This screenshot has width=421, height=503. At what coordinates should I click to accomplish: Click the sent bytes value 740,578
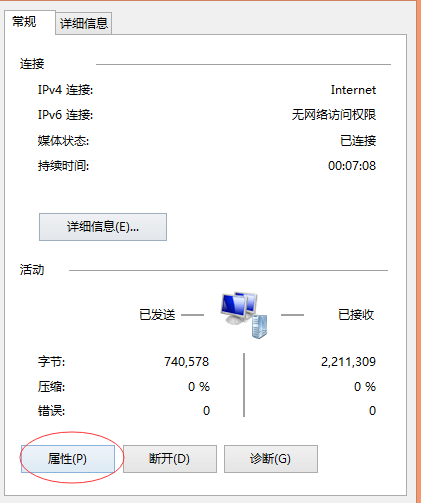[187, 362]
